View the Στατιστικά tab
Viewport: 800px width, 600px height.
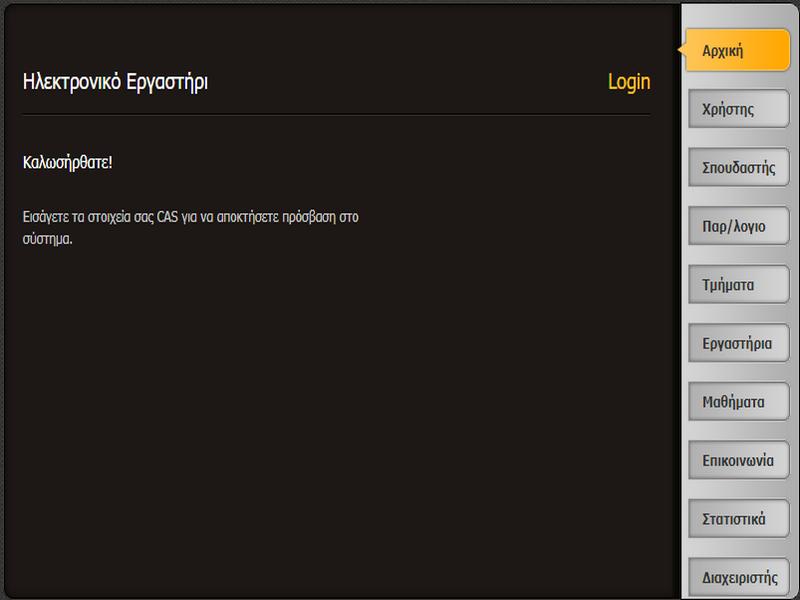(736, 519)
